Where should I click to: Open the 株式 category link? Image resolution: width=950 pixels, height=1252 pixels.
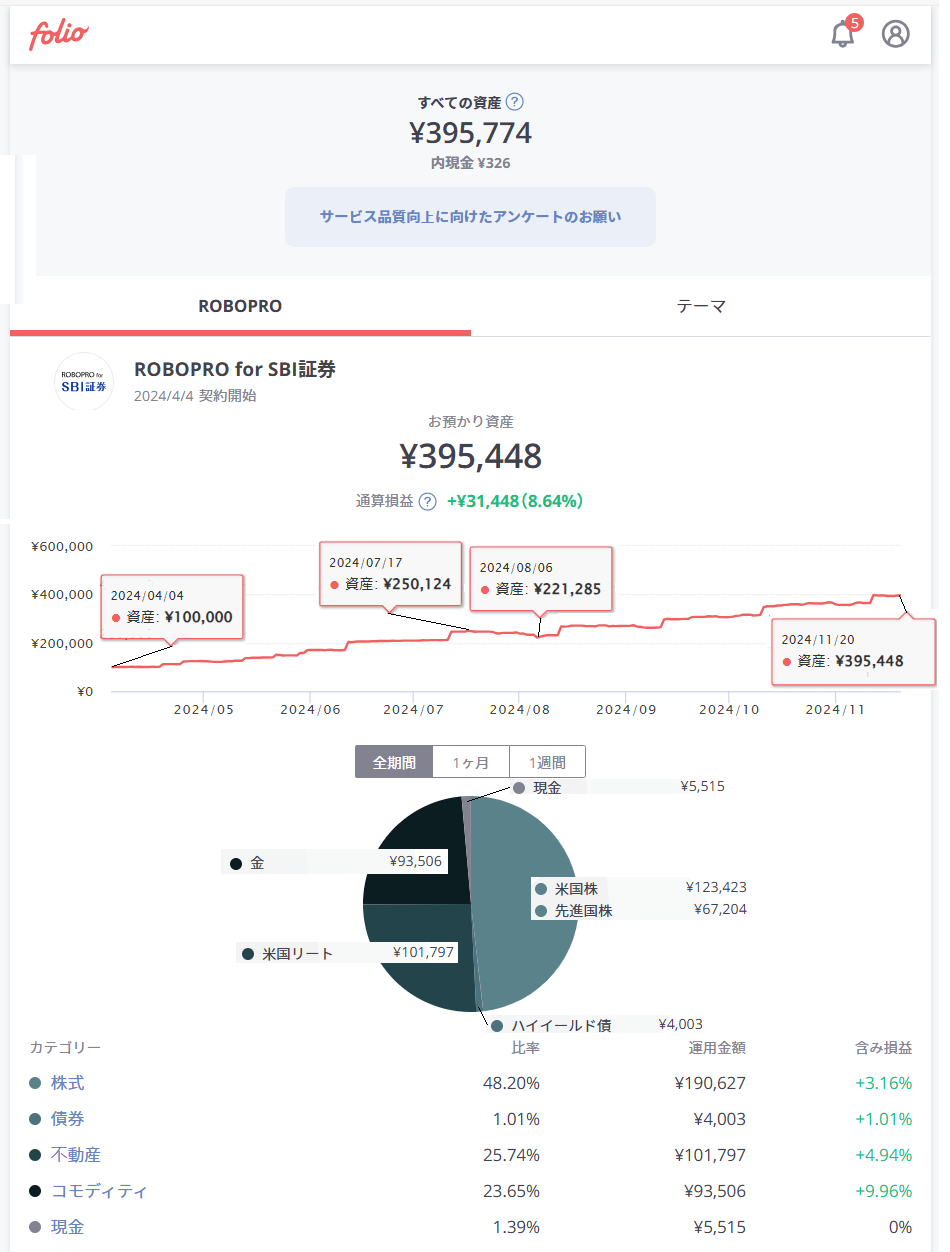pos(68,1083)
